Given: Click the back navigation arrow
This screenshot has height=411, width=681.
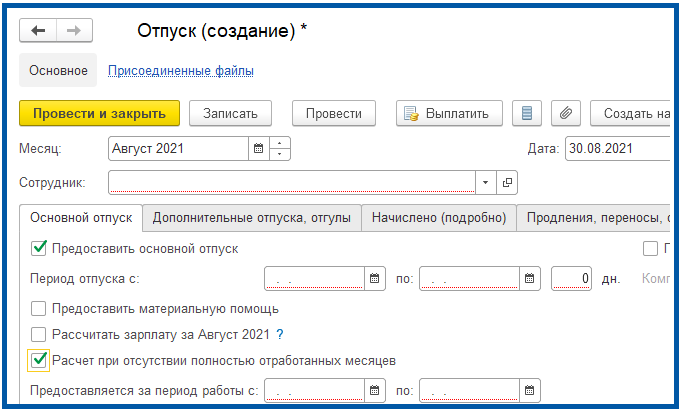Looking at the screenshot, I should 39,31.
